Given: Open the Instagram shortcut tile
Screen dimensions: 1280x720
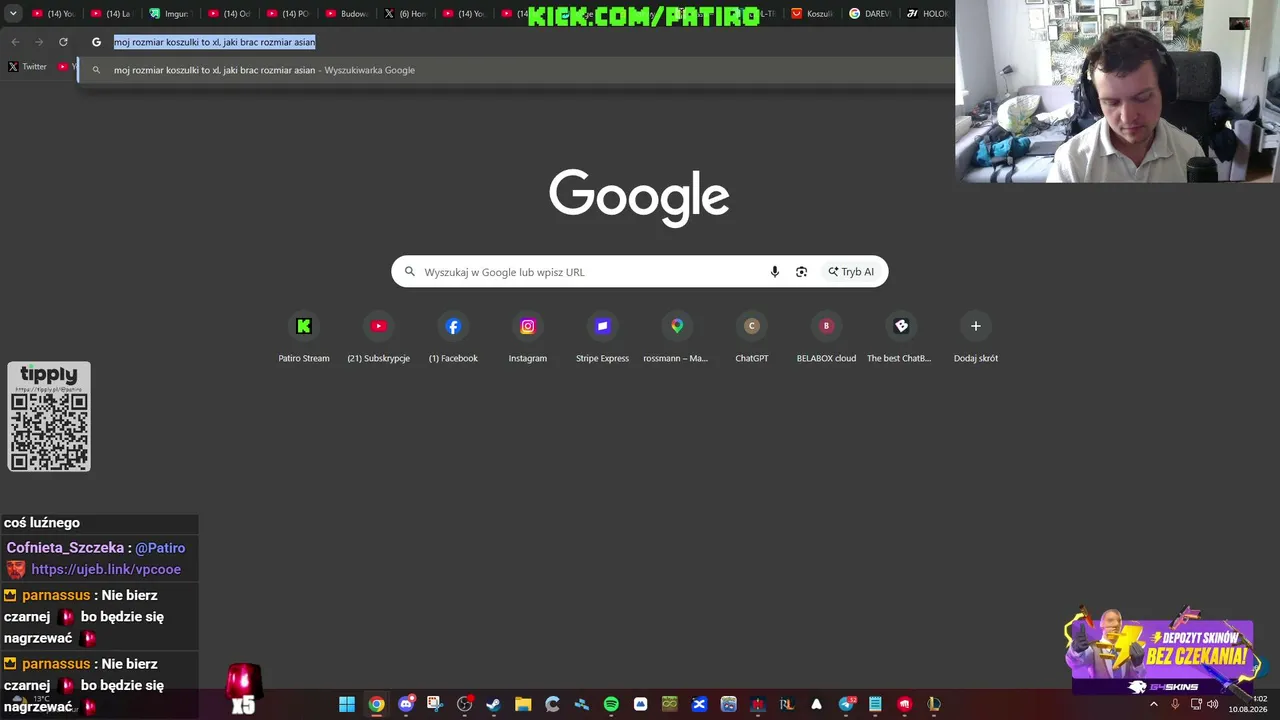Looking at the screenshot, I should pos(528,338).
